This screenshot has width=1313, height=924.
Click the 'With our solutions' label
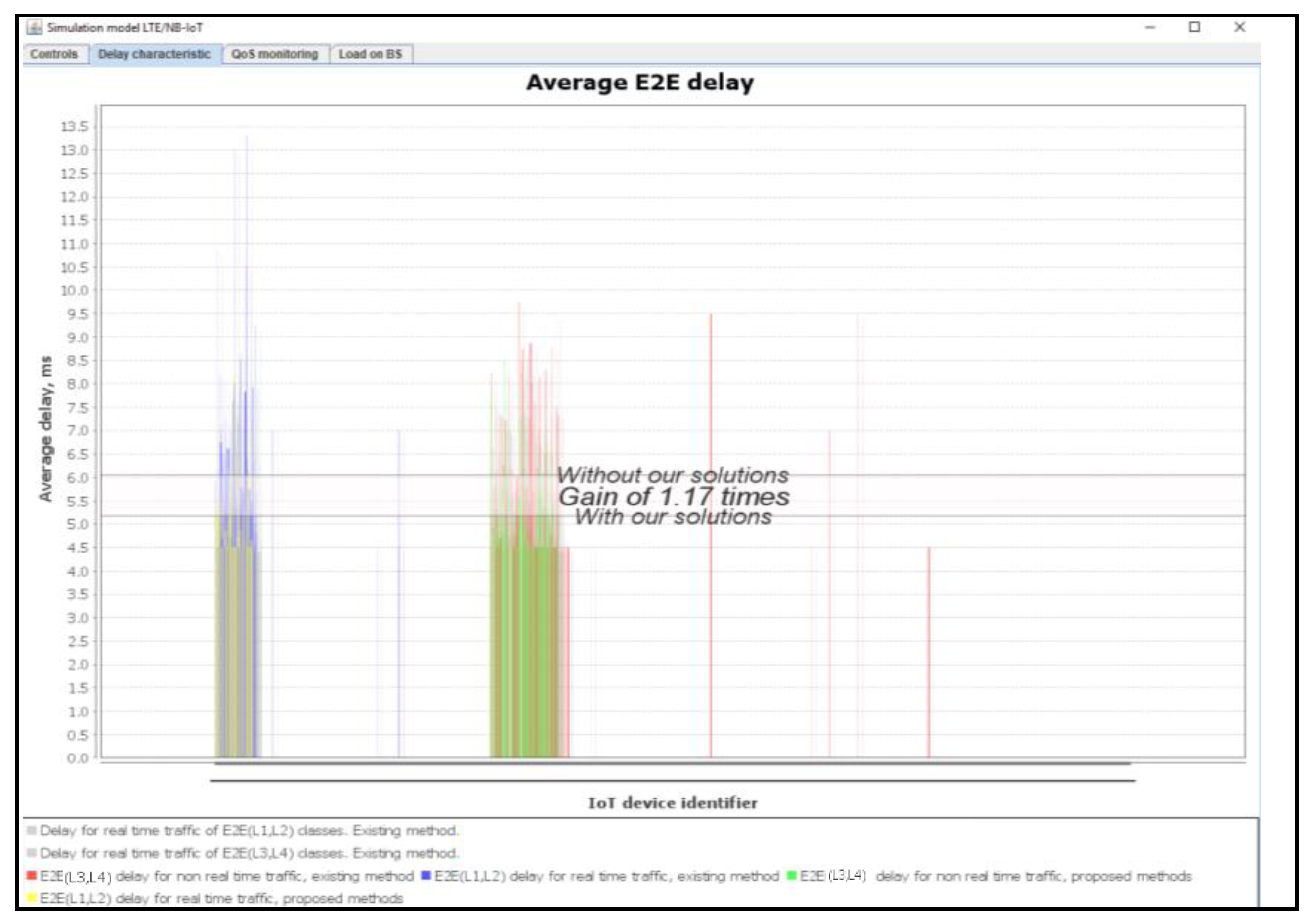673,517
